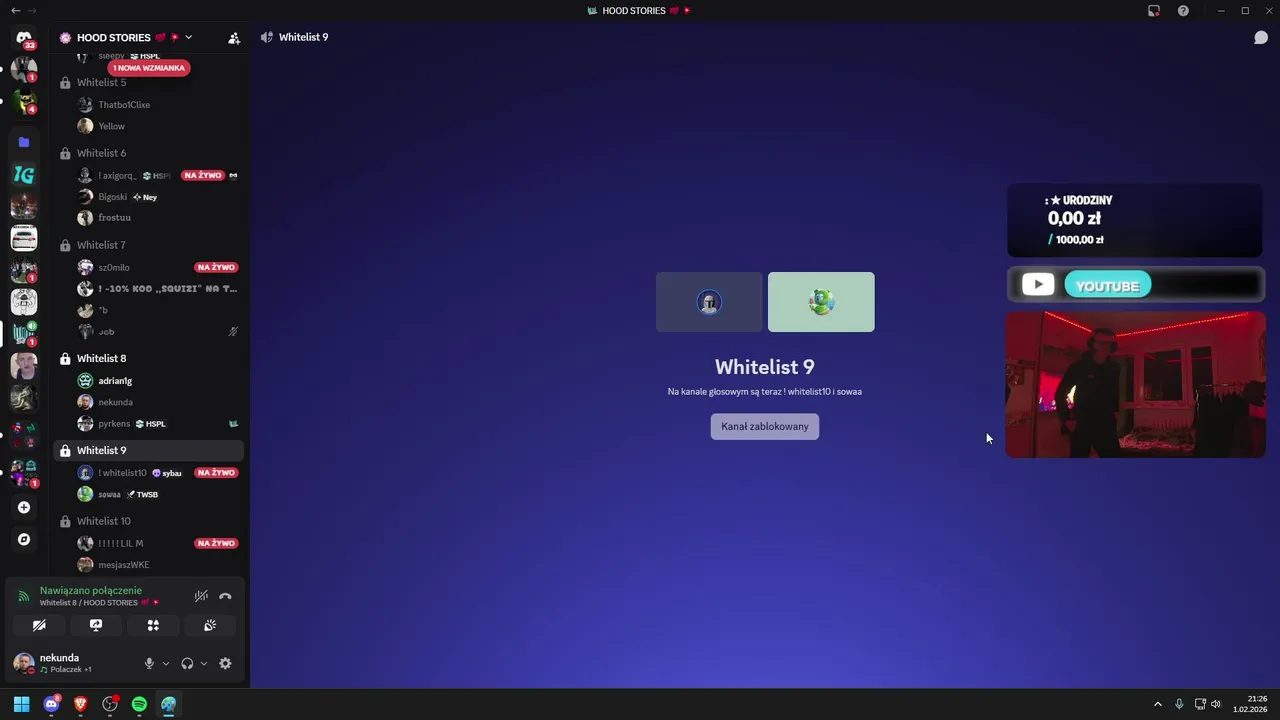The height and width of the screenshot is (720, 1280).
Task: Click NA ŻYWO badge next to sz0milo
Action: [x=216, y=268]
